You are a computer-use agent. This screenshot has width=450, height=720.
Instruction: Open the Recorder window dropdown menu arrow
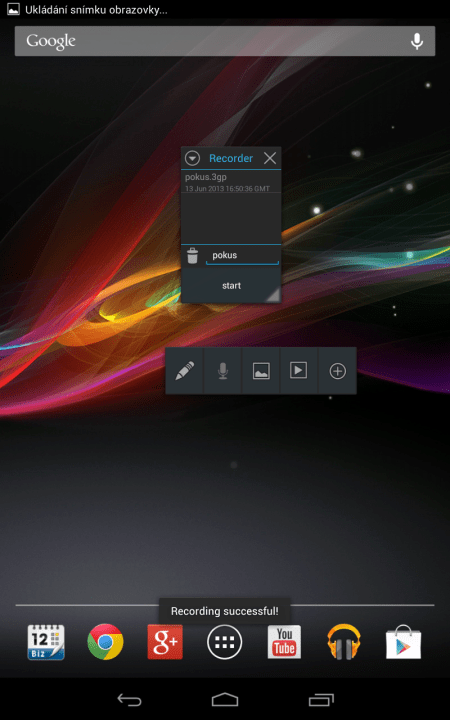click(x=192, y=158)
